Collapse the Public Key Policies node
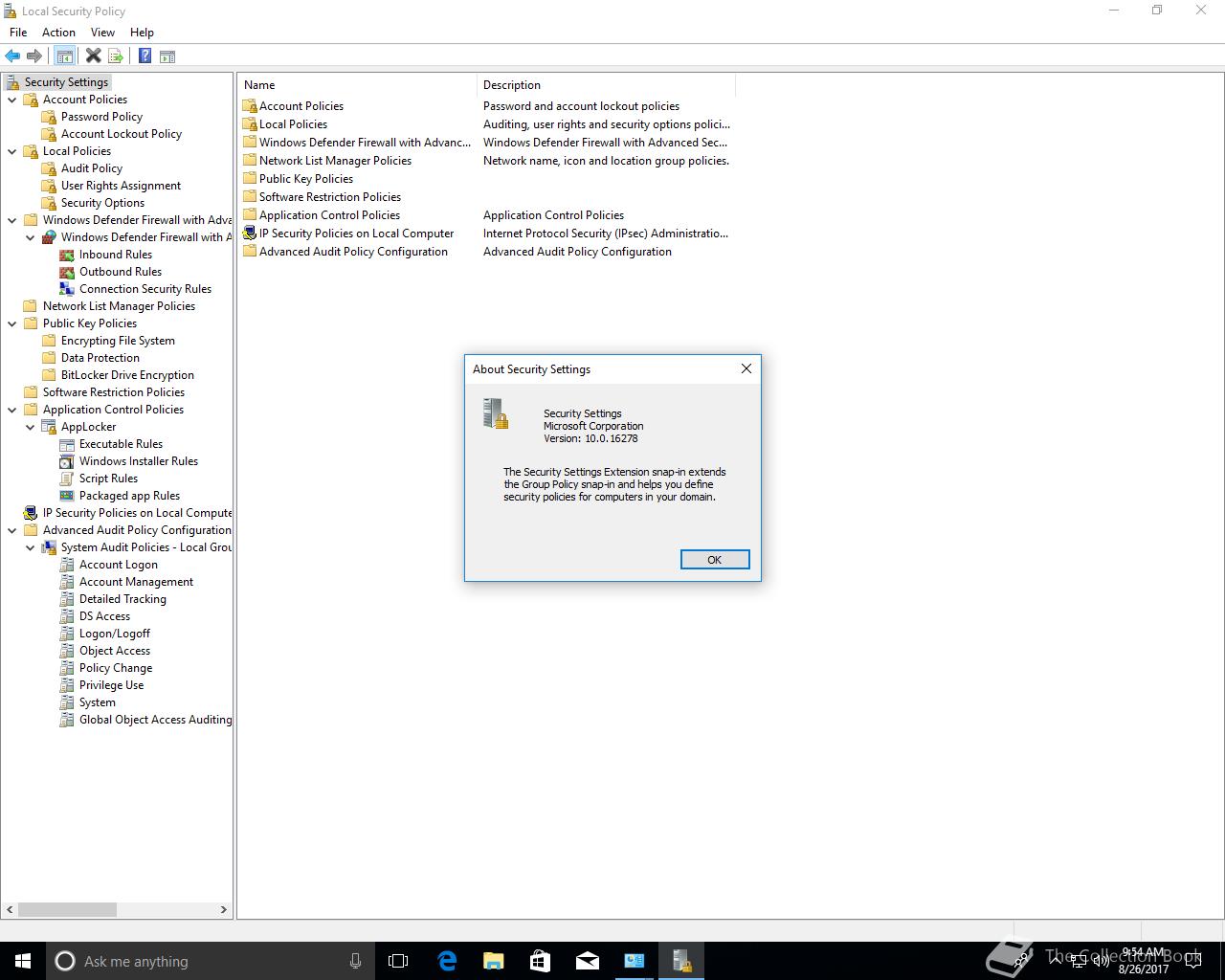The image size is (1225, 980). pyautogui.click(x=12, y=323)
